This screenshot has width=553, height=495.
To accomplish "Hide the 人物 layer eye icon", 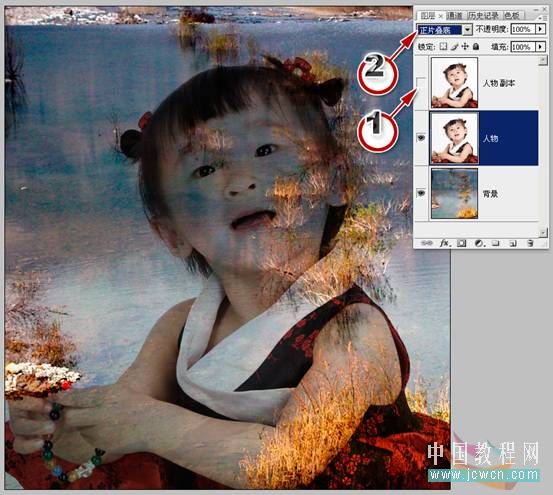I will pyautogui.click(x=421, y=138).
